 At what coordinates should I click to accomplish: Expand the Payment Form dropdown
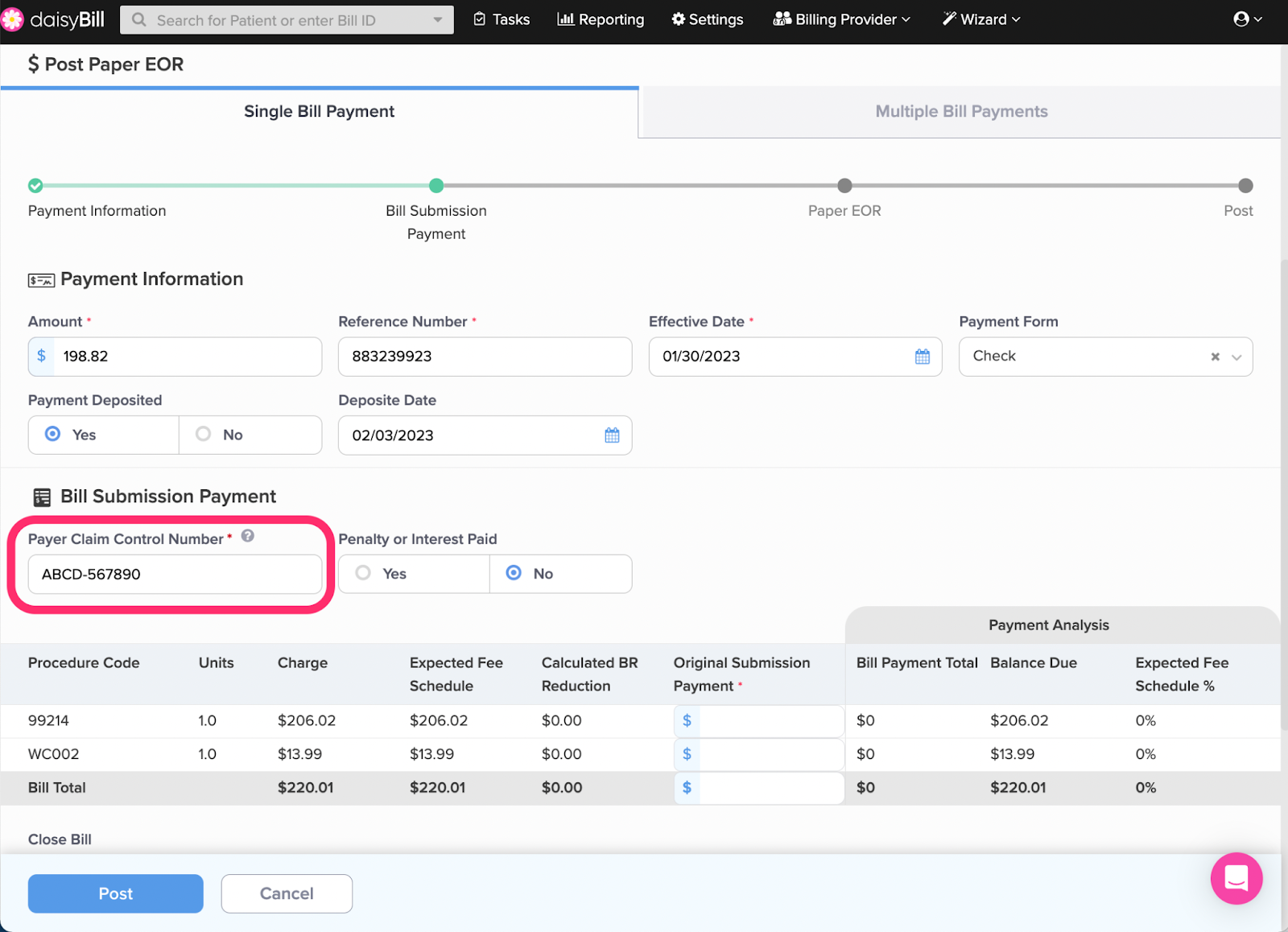[x=1236, y=357]
